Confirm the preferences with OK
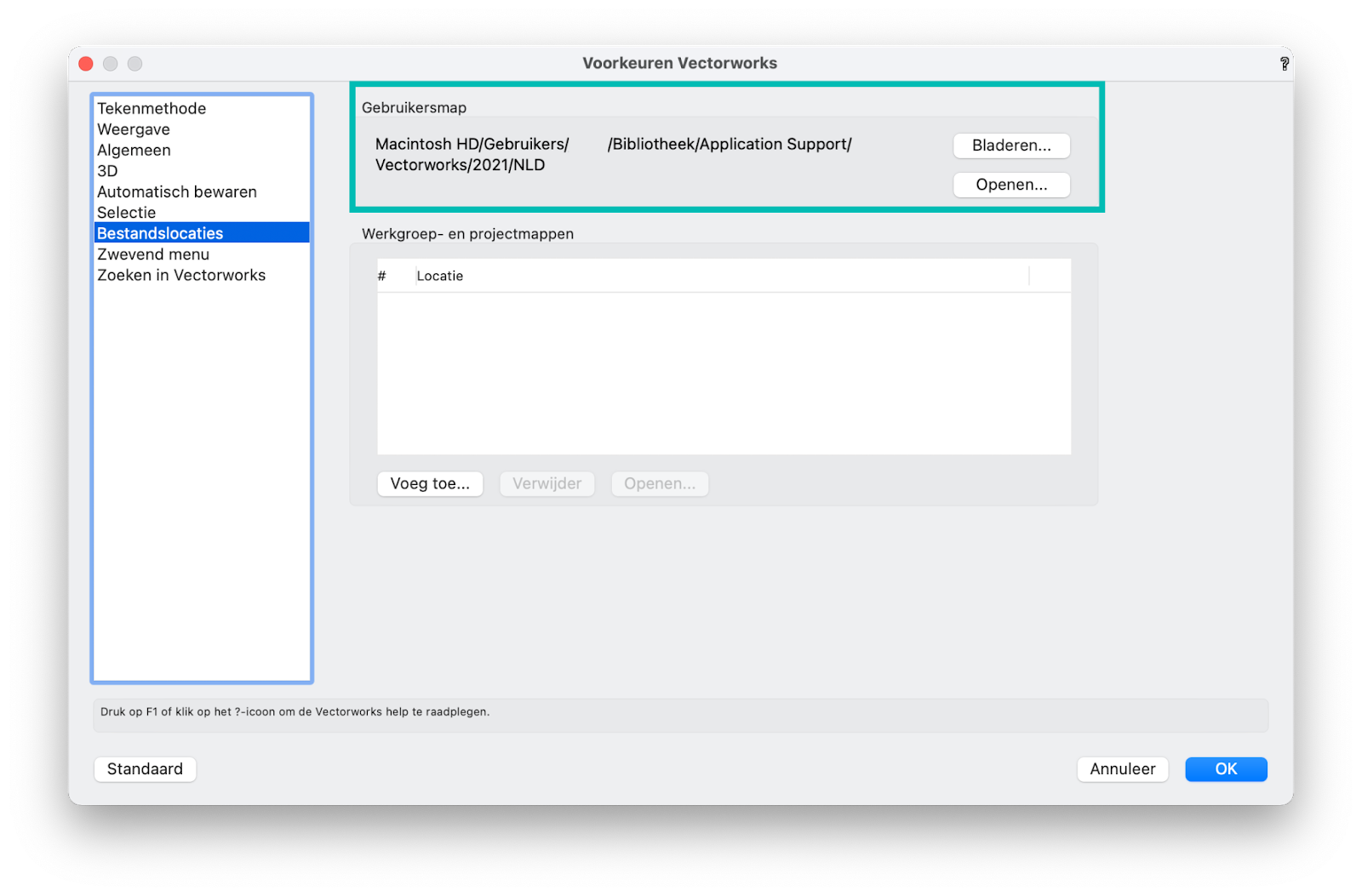This screenshot has height=896, width=1362. point(1226,769)
